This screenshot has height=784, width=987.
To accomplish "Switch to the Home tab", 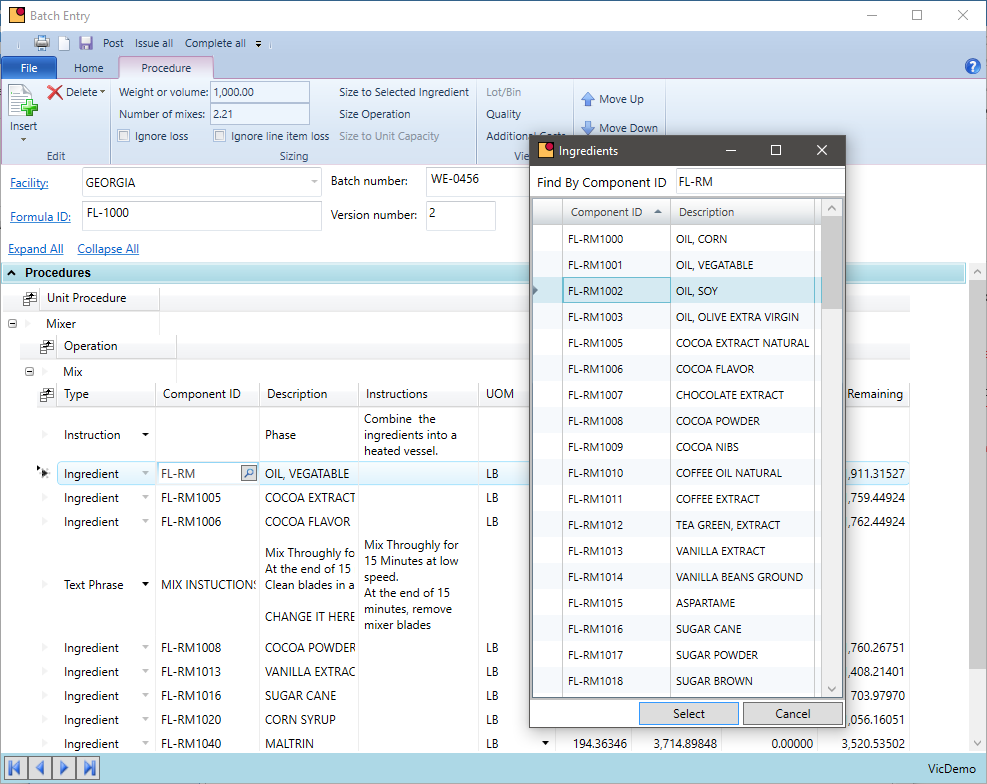I will pyautogui.click(x=88, y=68).
